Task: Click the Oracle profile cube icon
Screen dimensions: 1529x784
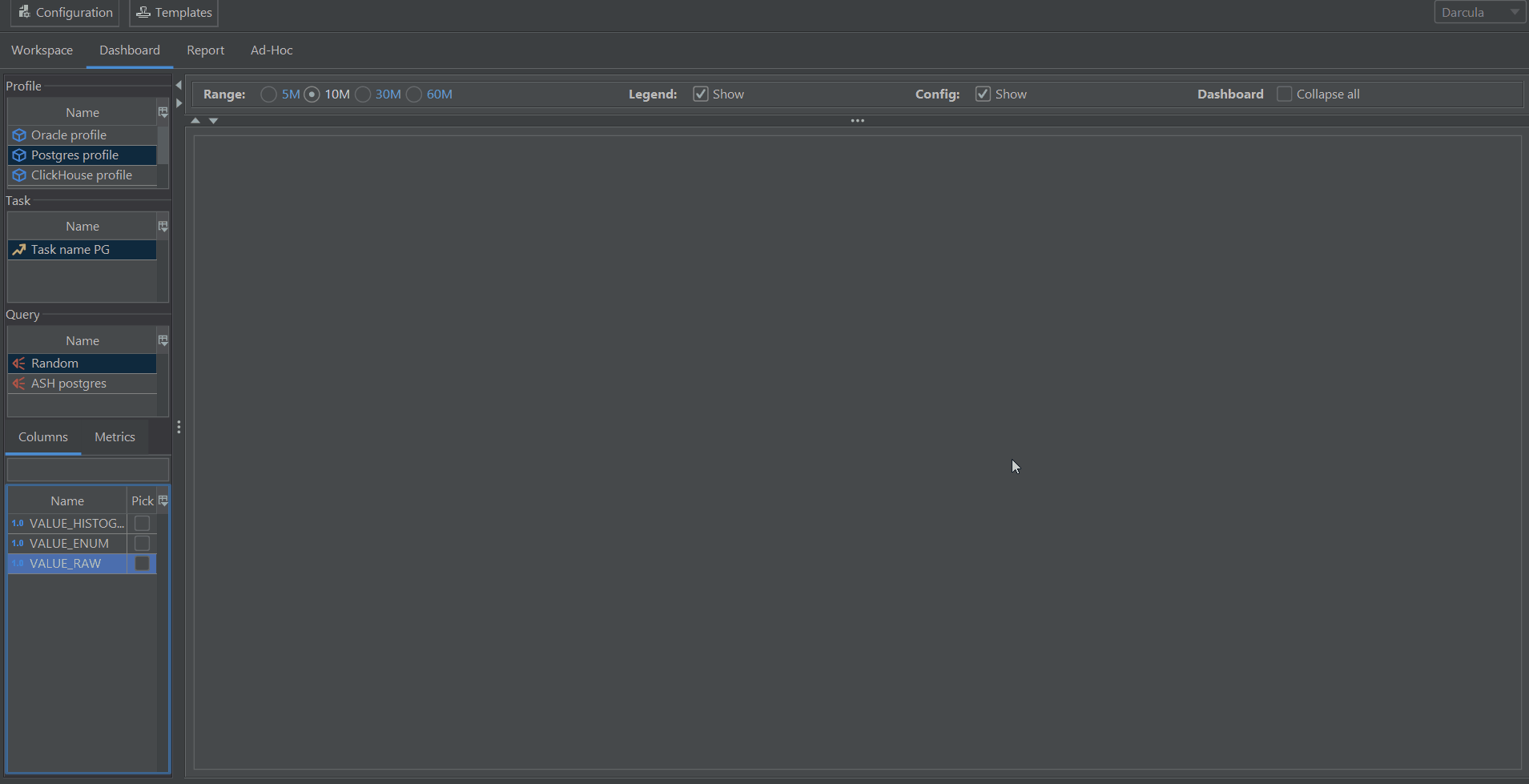Action: pos(19,135)
